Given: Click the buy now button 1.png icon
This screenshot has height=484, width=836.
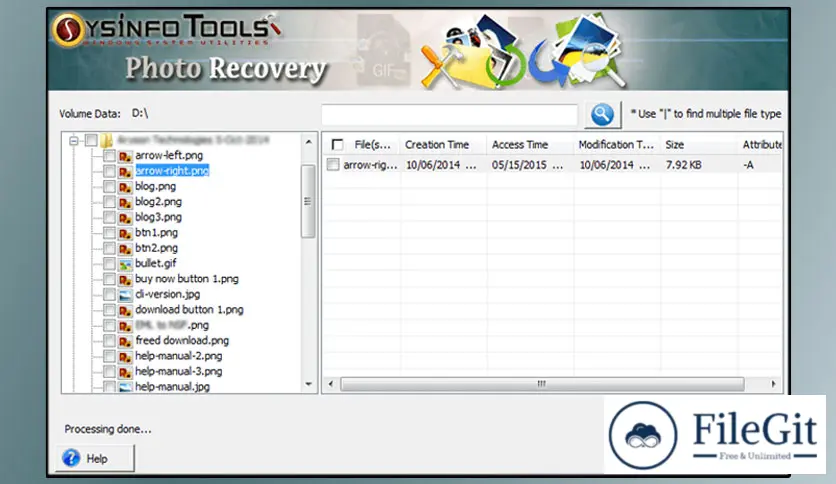Looking at the screenshot, I should click(x=125, y=279).
